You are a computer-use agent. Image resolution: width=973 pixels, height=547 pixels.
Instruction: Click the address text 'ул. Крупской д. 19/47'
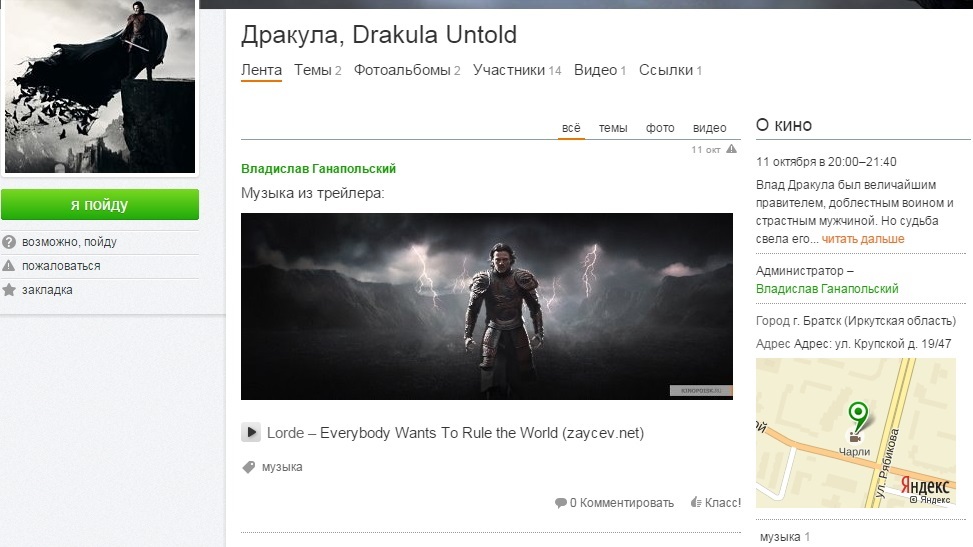pyautogui.click(x=893, y=343)
